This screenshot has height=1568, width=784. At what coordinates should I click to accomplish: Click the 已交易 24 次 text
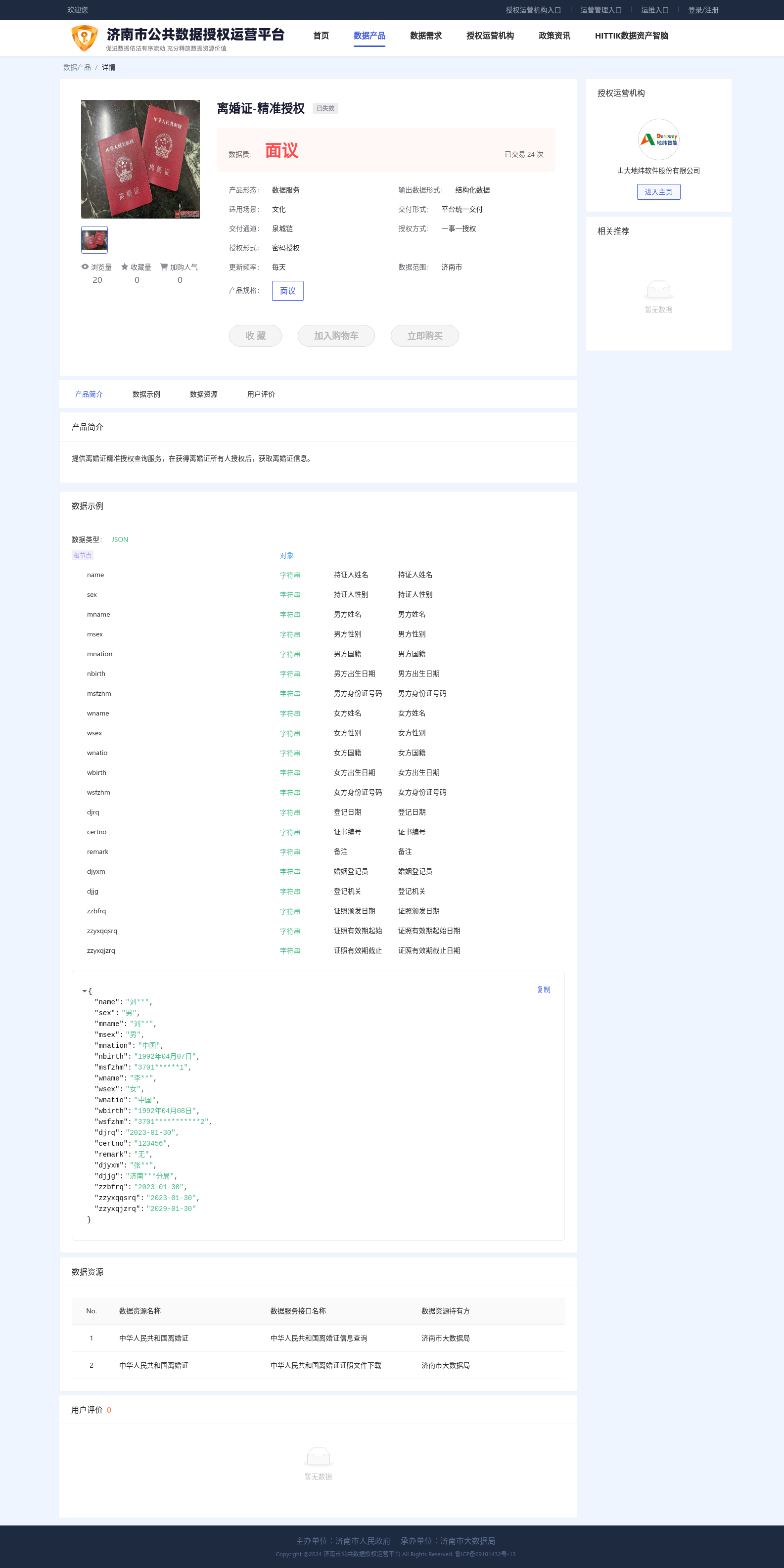click(523, 155)
